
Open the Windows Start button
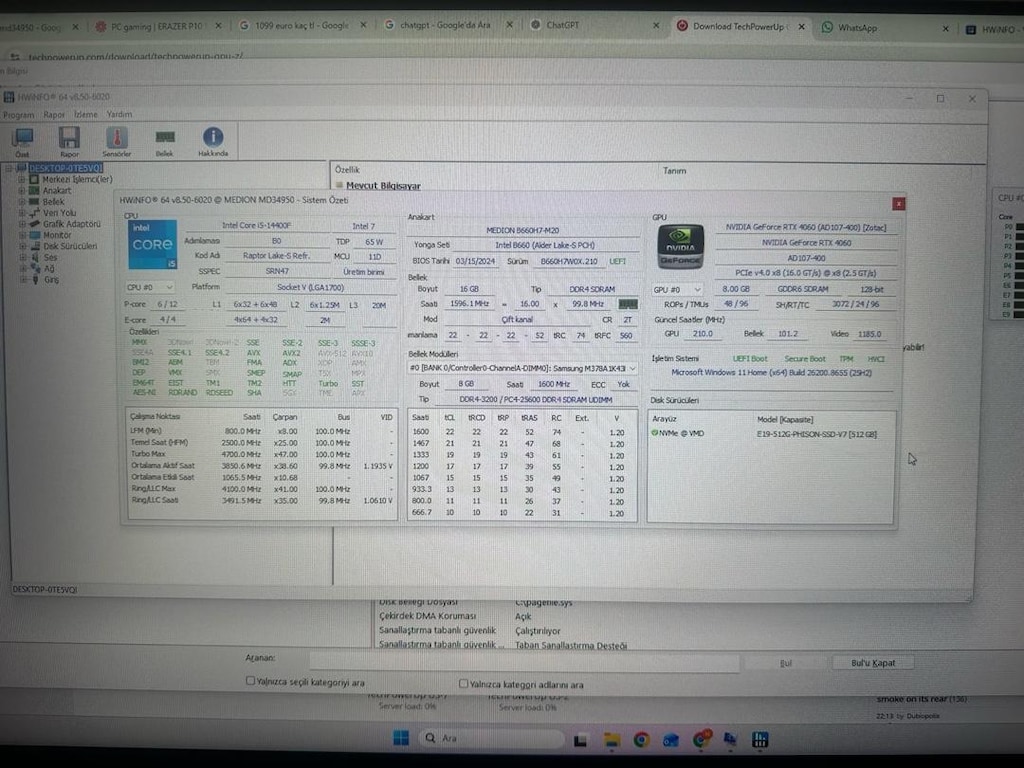click(400, 738)
